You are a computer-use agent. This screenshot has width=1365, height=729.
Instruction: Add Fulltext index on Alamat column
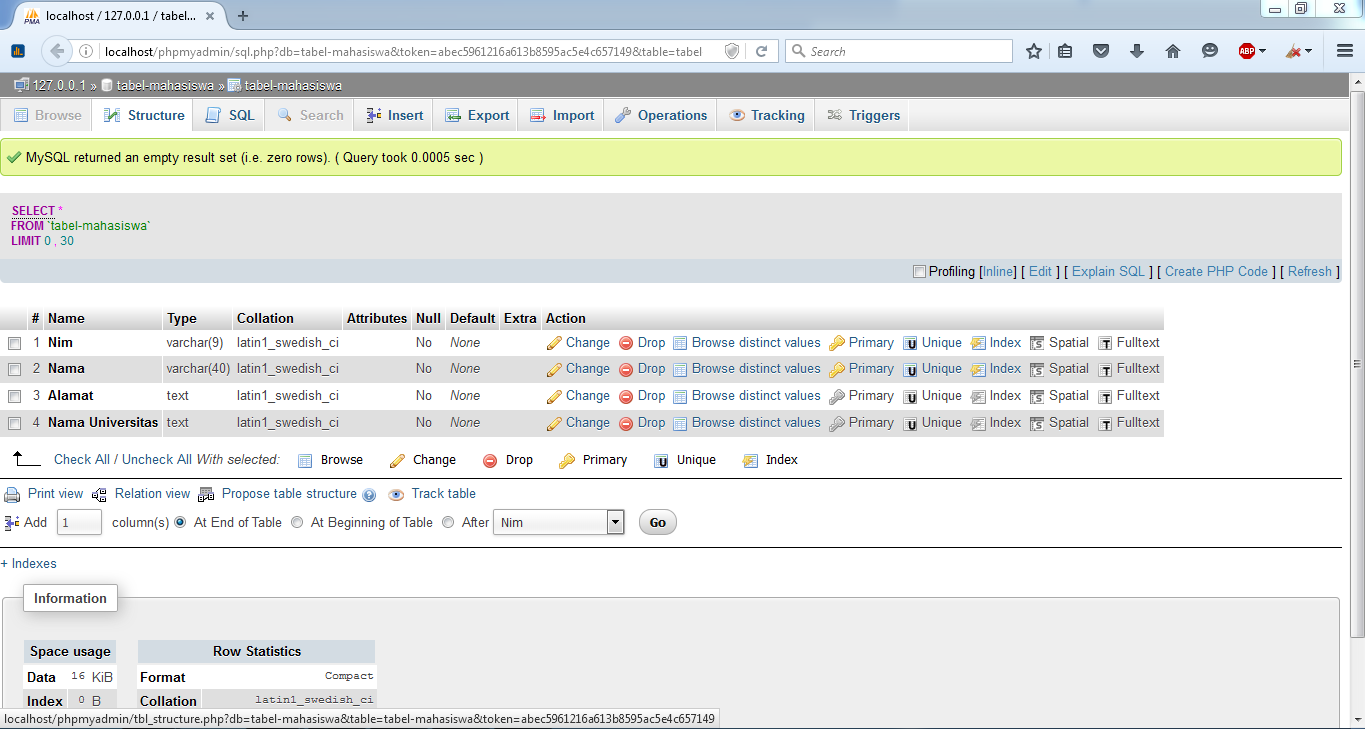point(1137,395)
